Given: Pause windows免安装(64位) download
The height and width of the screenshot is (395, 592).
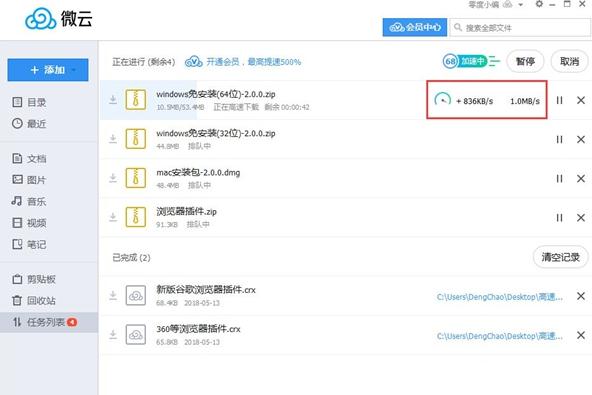Looking at the screenshot, I should coord(560,100).
